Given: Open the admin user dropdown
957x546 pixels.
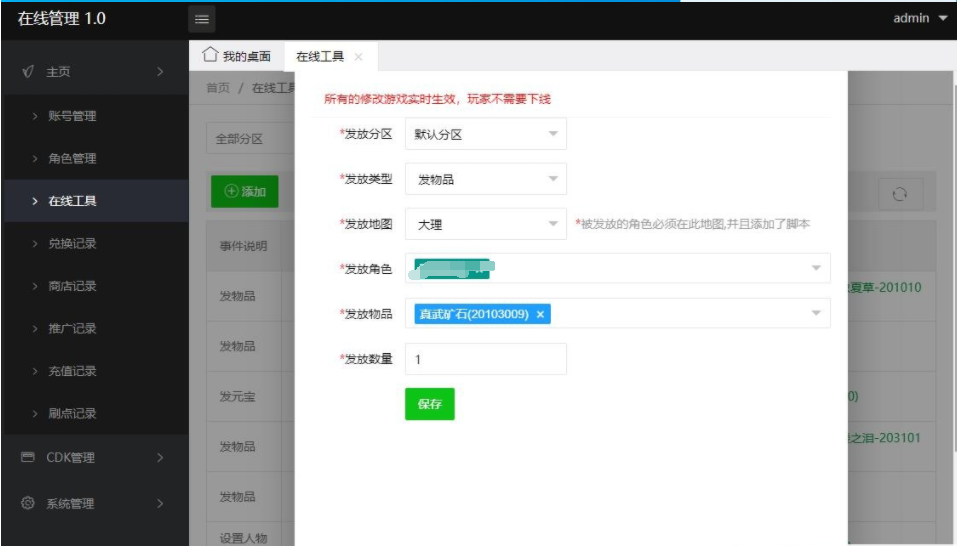Looking at the screenshot, I should click(x=919, y=18).
